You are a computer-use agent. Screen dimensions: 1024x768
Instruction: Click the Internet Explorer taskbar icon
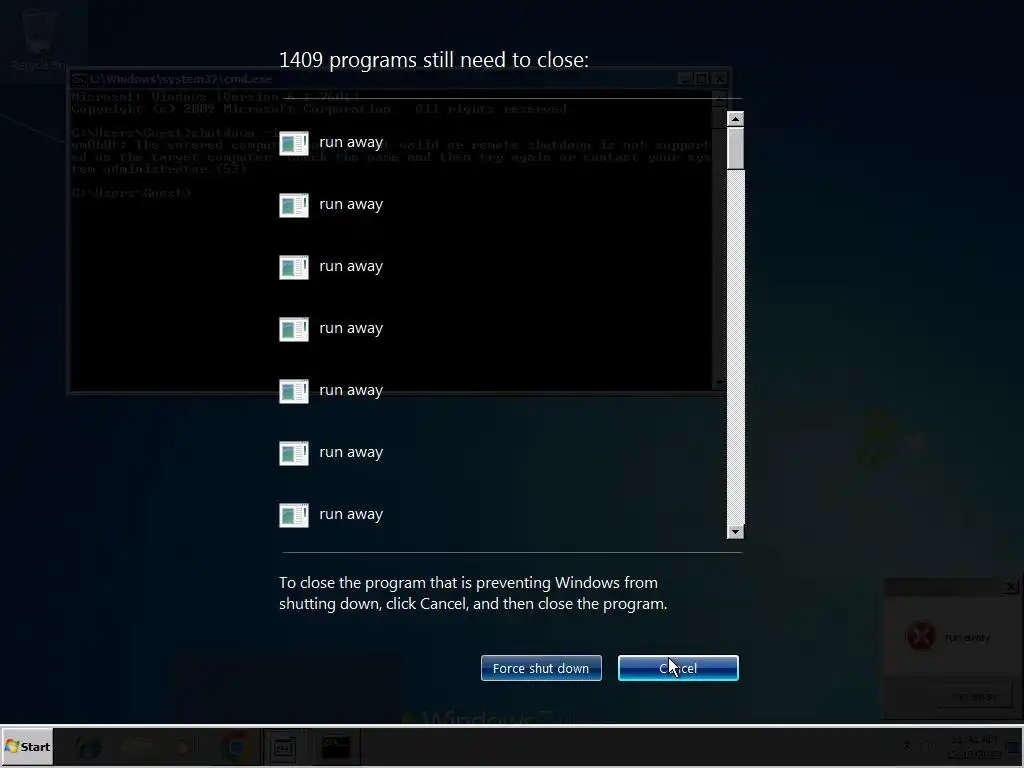click(88, 747)
